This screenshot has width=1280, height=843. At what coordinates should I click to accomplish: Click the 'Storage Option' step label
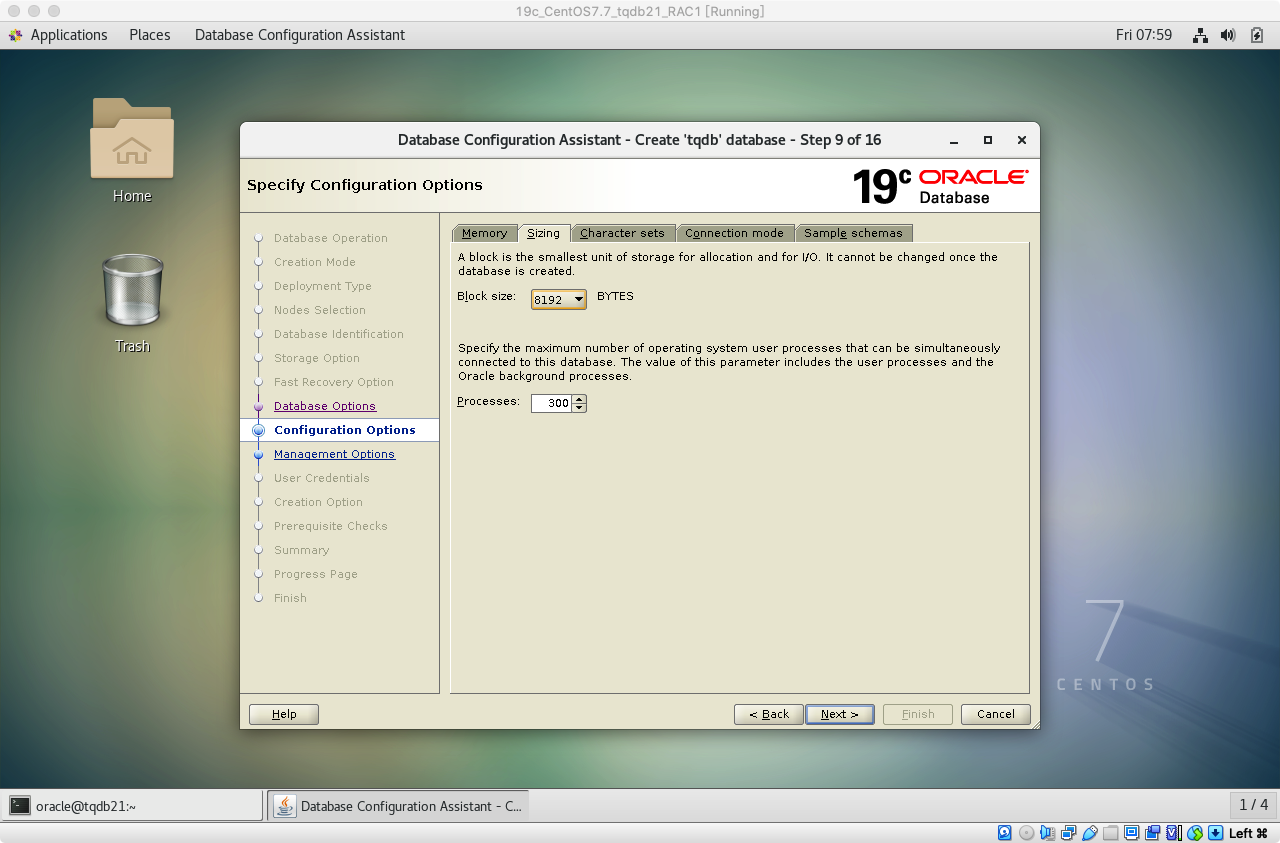317,358
